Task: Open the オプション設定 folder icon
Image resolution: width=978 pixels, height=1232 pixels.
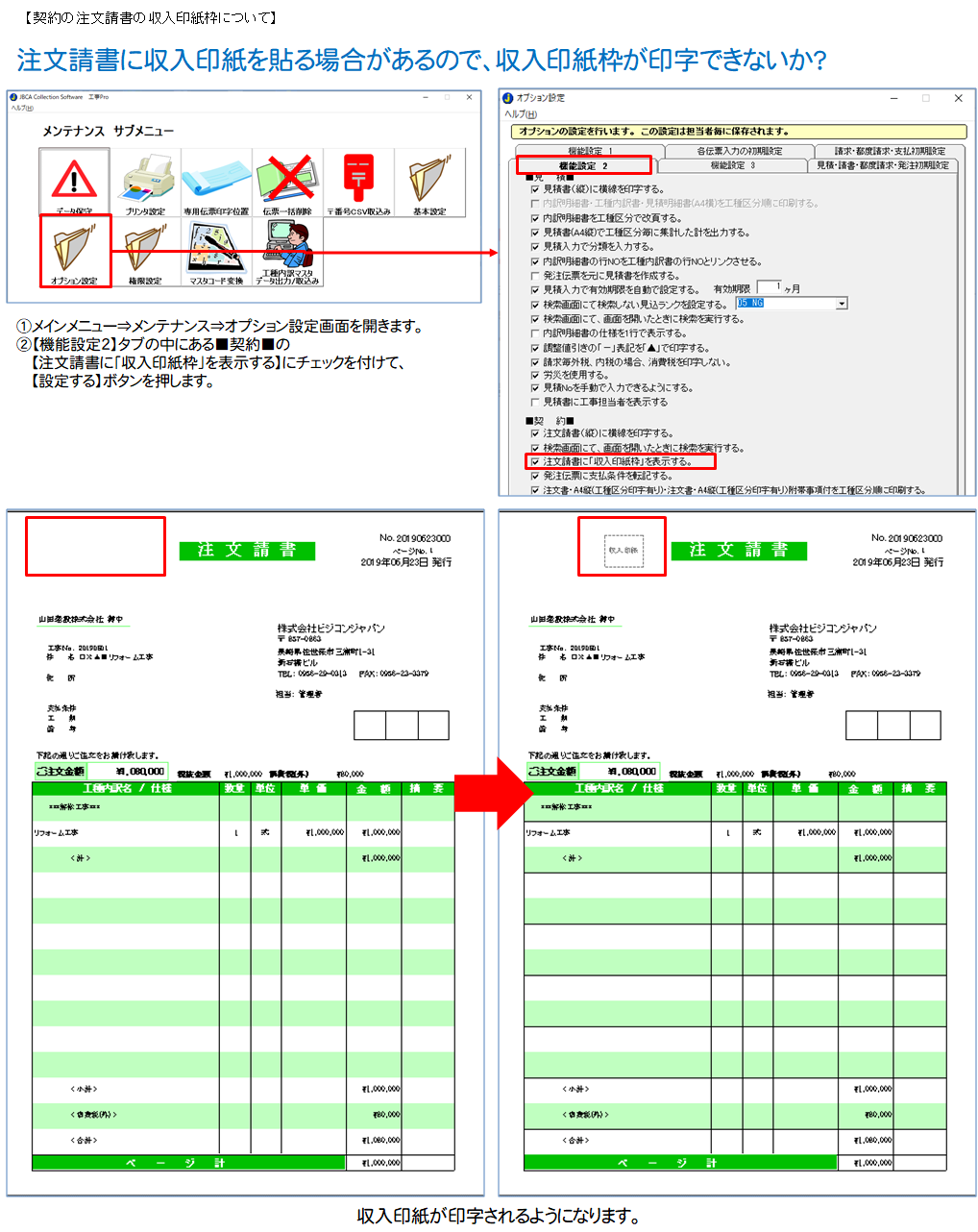Action: 75,251
